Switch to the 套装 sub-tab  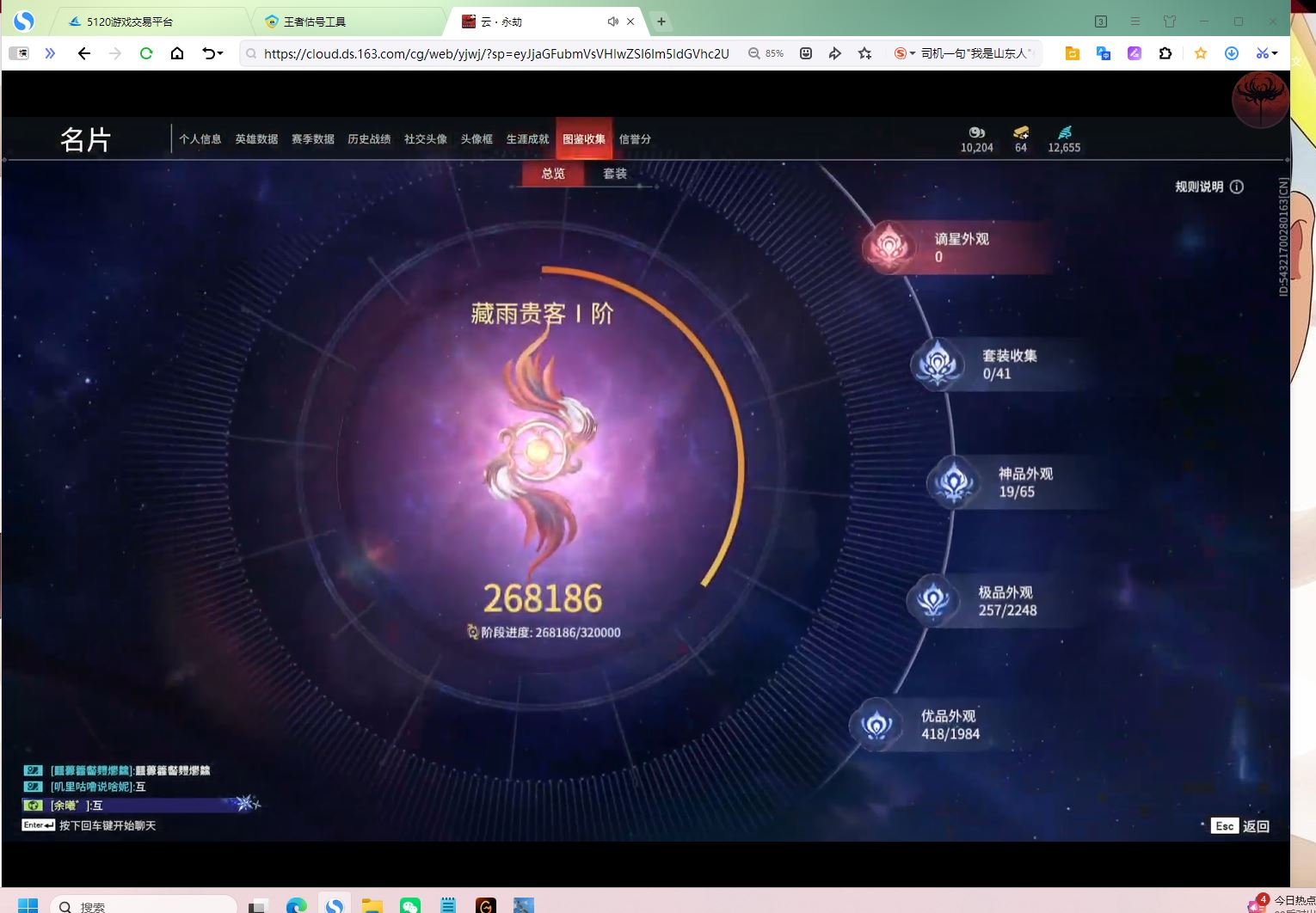point(614,174)
